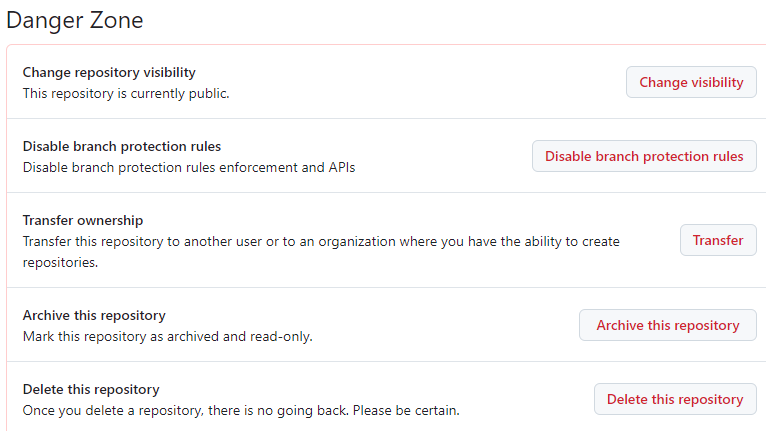Click the 'Please be certain.' sentence
The image size is (766, 431).
(x=406, y=410)
